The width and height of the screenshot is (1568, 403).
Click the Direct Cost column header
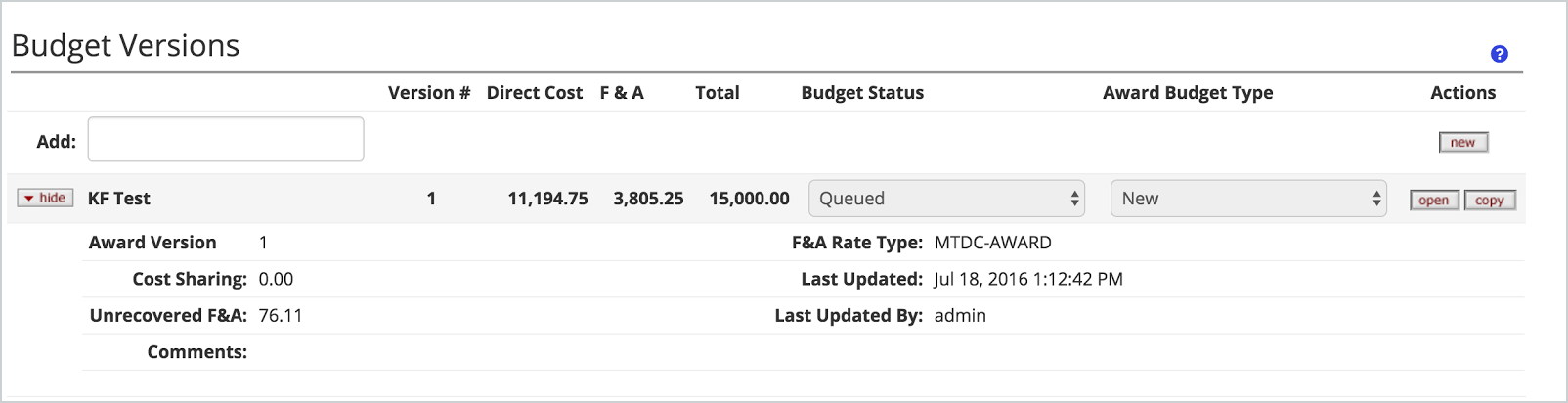(x=535, y=93)
